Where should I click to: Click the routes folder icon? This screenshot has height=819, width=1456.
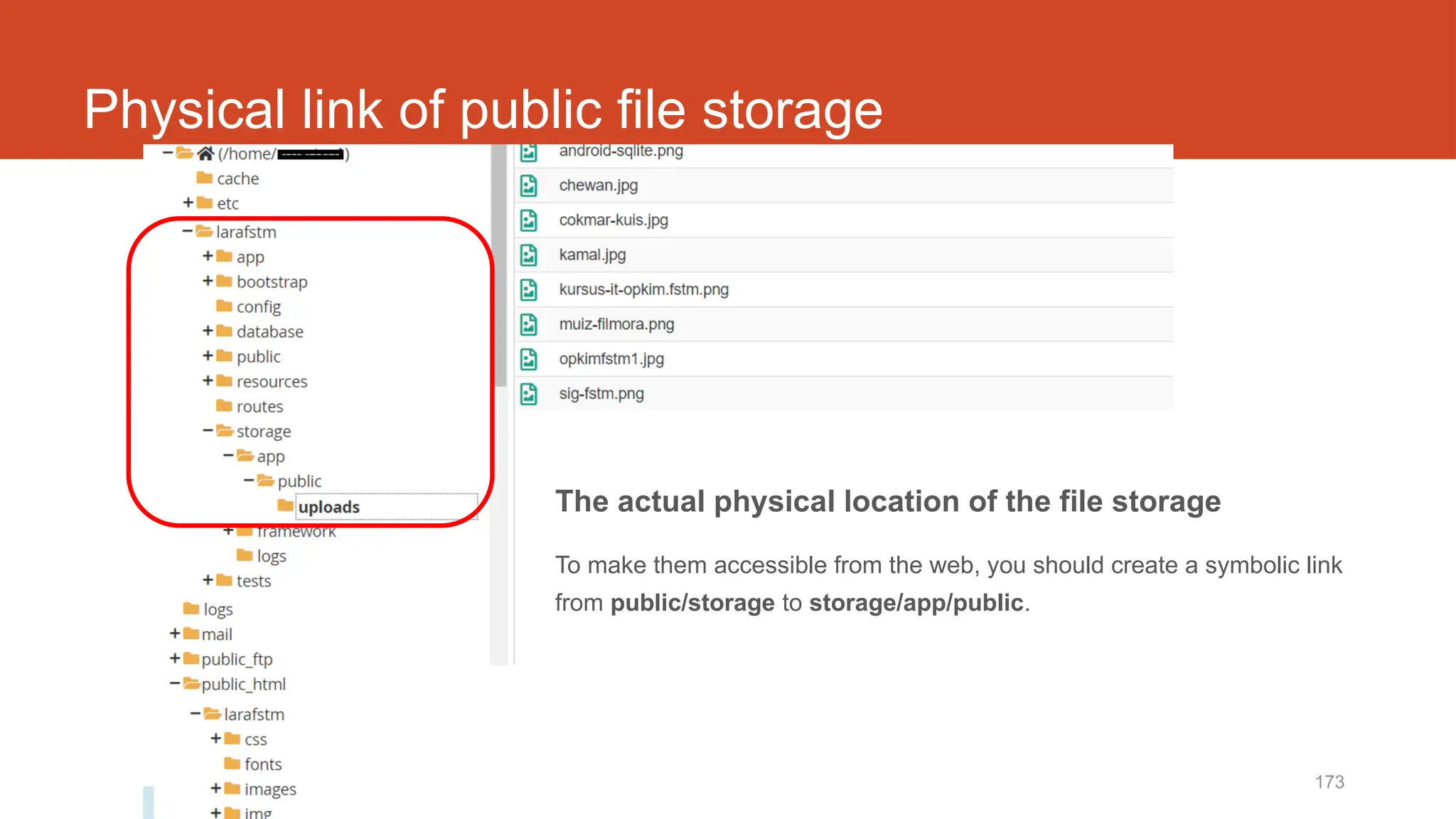point(225,405)
